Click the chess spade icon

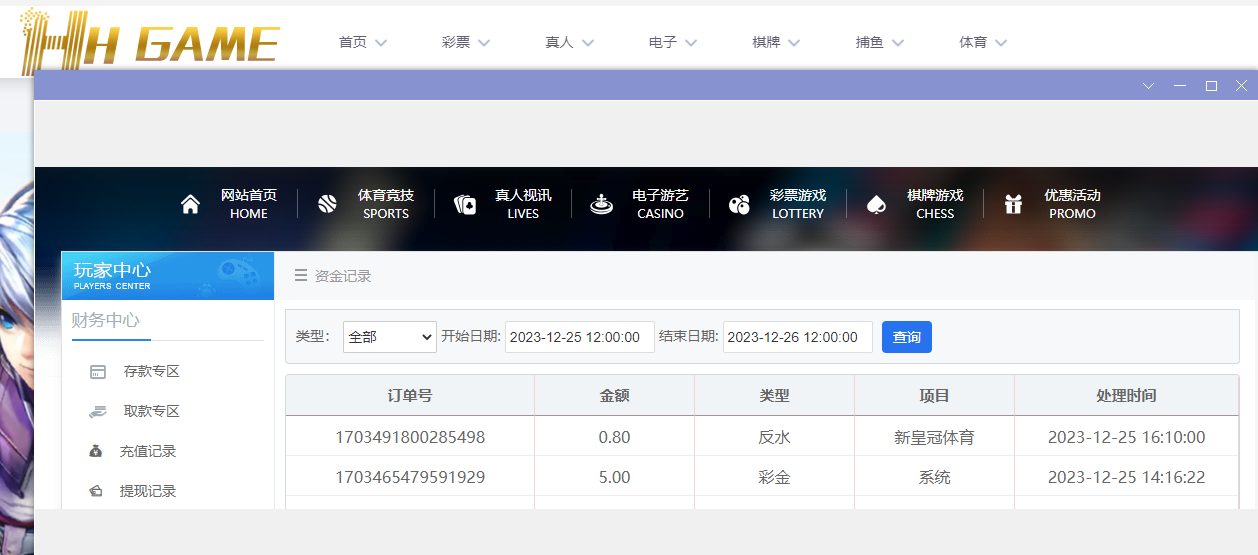(x=876, y=204)
